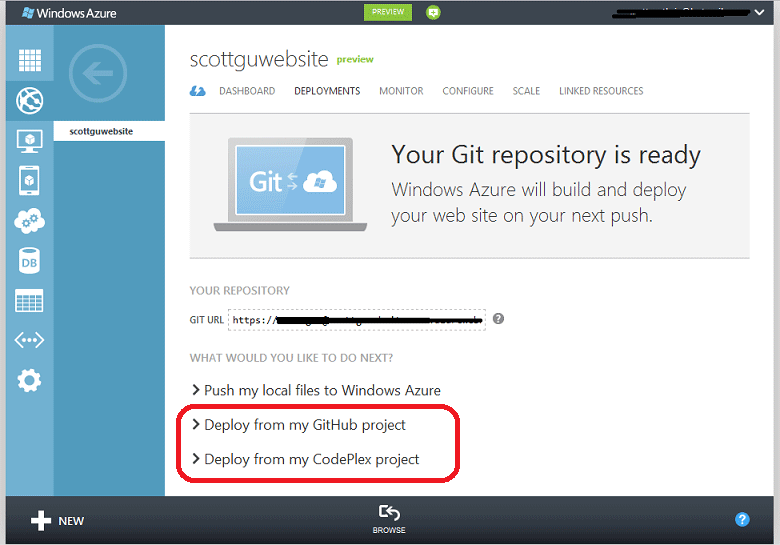Screen dimensions: 780x545
Task: Click the green preview label beside title
Action: (355, 60)
